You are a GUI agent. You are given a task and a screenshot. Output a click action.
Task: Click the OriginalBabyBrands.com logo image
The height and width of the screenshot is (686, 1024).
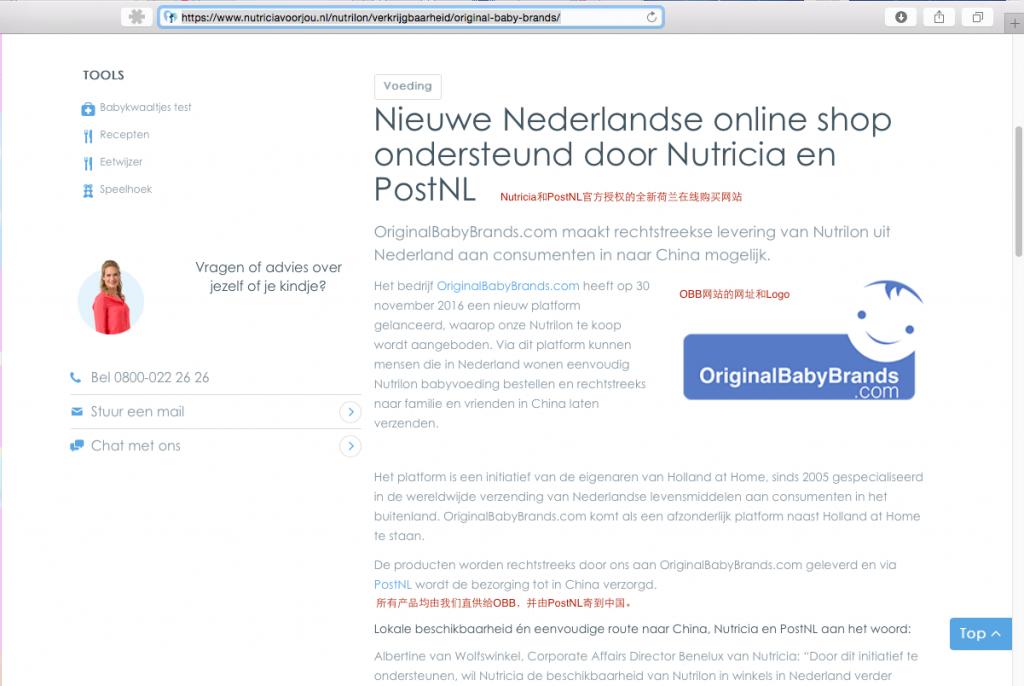[803, 340]
